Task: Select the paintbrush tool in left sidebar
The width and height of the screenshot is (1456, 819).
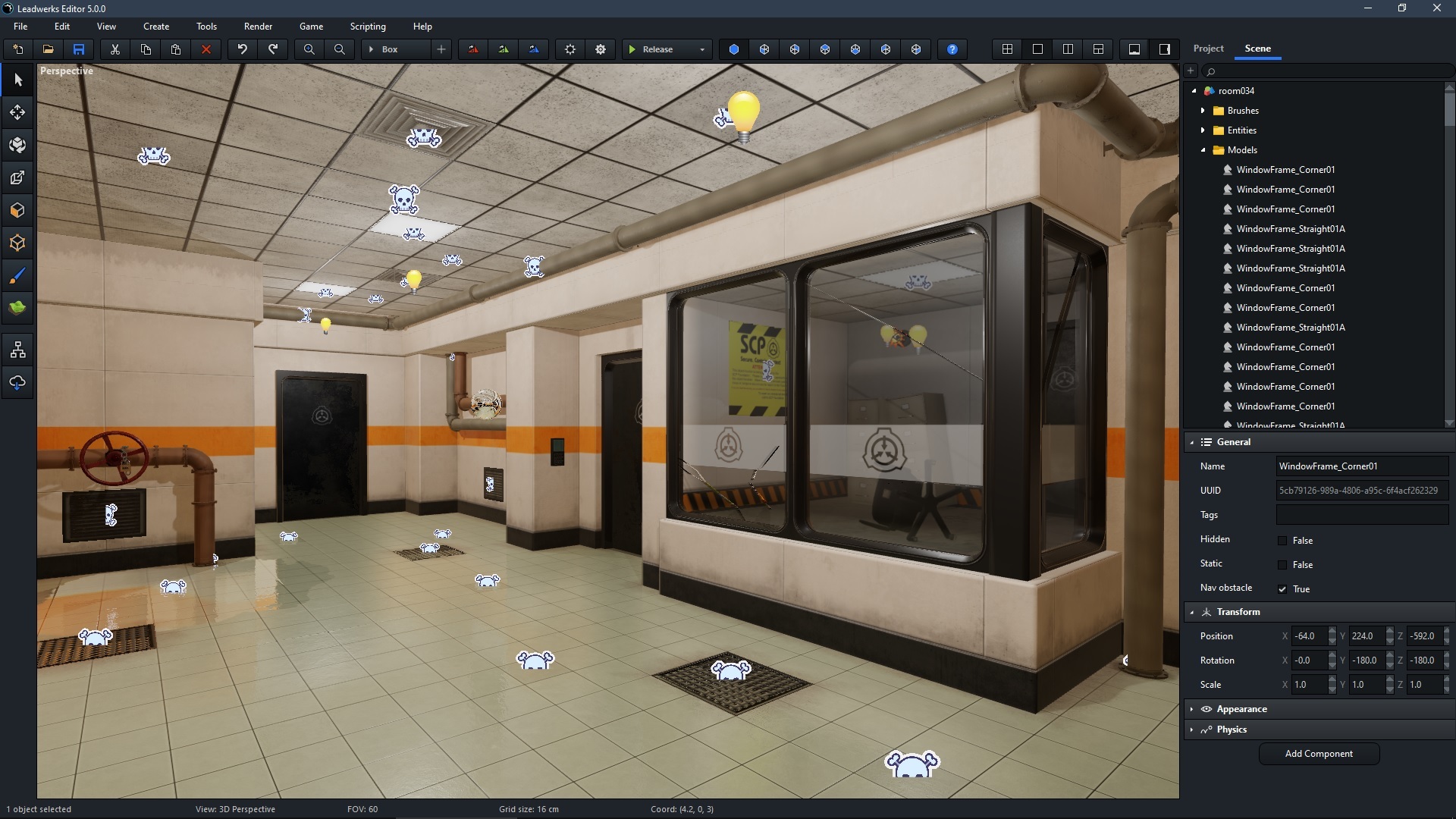Action: point(17,276)
